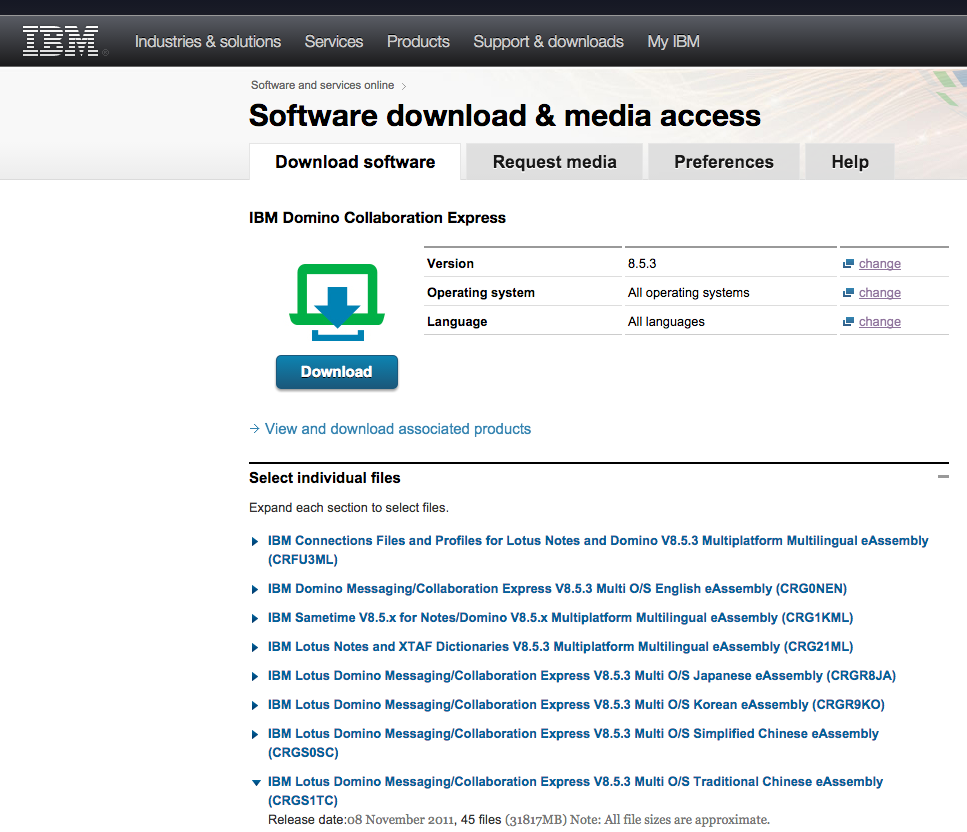Viewport: 967px width, 832px height.
Task: Click the All operating systems value
Action: [x=688, y=293]
